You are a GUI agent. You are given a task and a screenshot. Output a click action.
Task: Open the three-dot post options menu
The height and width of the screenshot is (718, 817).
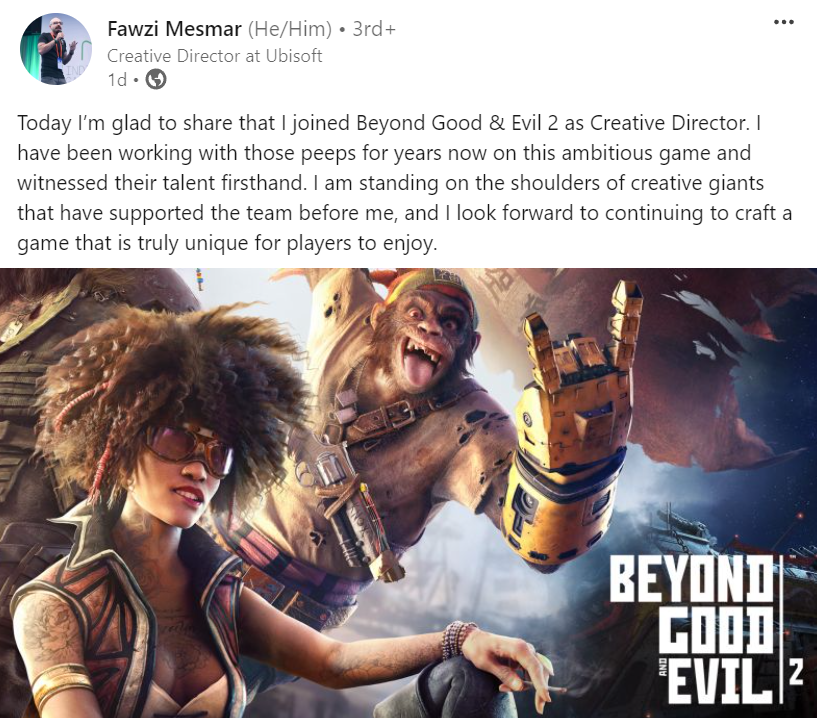click(784, 22)
